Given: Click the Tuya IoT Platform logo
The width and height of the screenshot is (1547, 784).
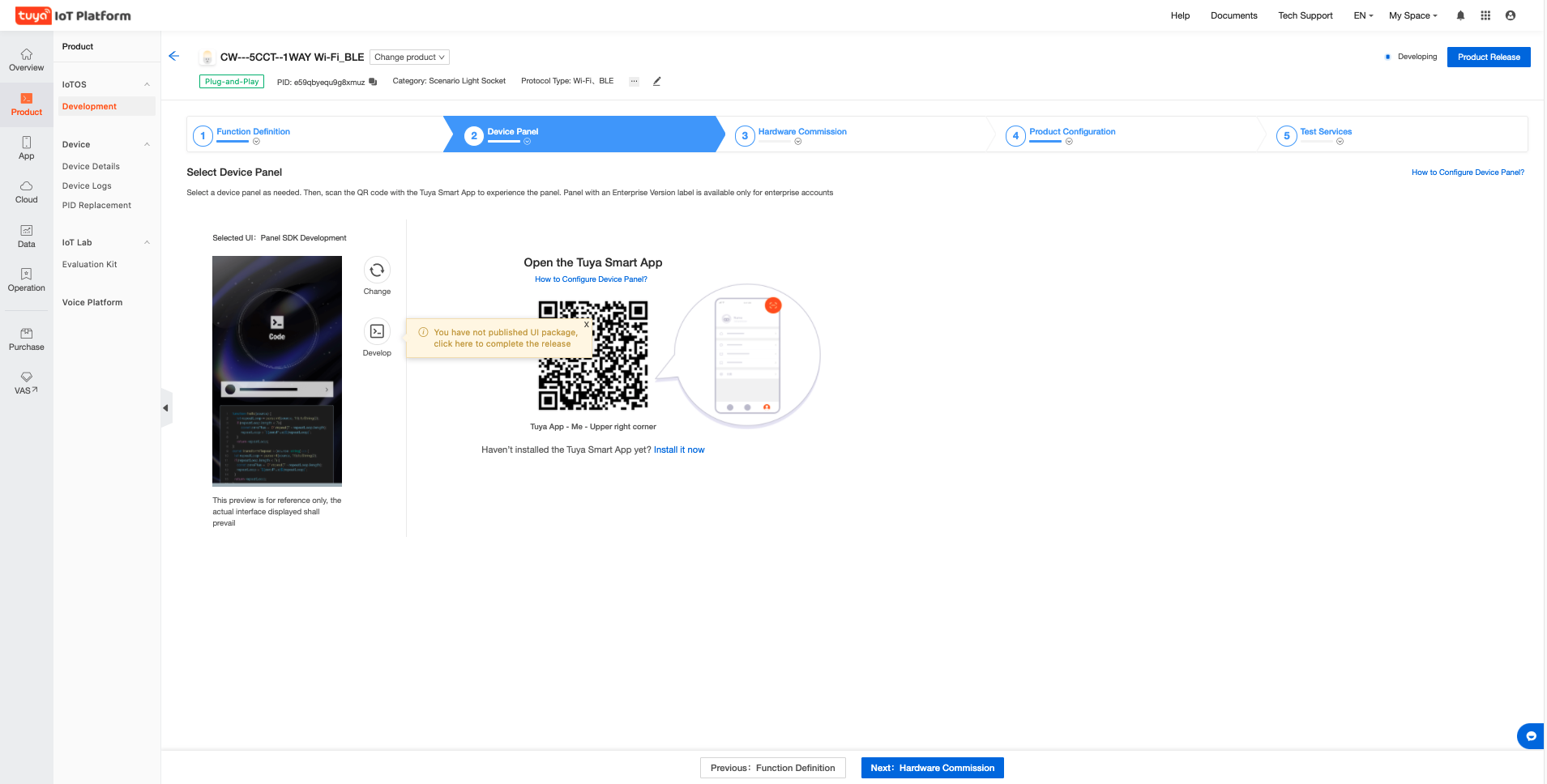Looking at the screenshot, I should (73, 15).
